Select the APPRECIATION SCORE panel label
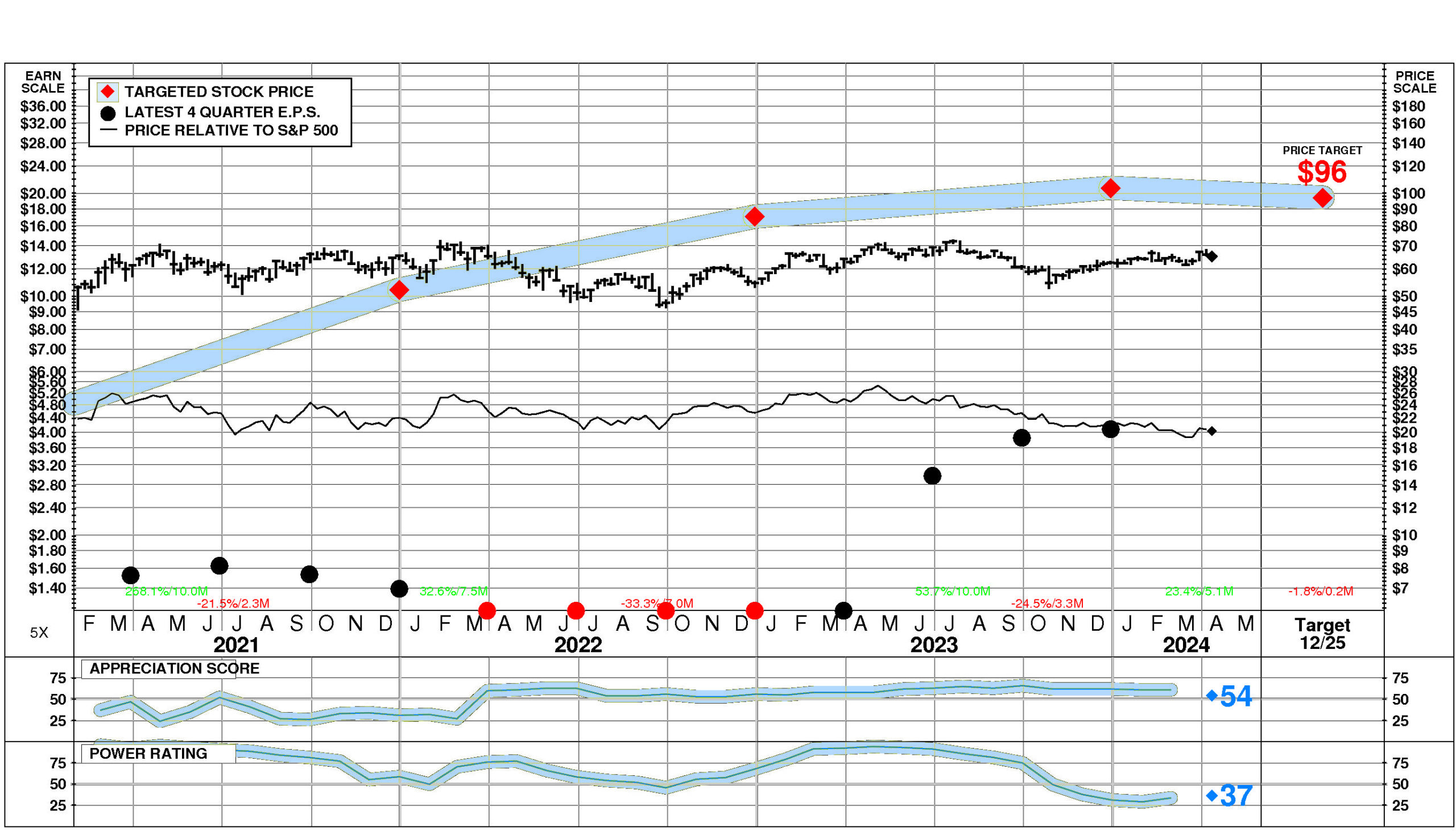Screen dimensions: 1456x831 coord(174,668)
